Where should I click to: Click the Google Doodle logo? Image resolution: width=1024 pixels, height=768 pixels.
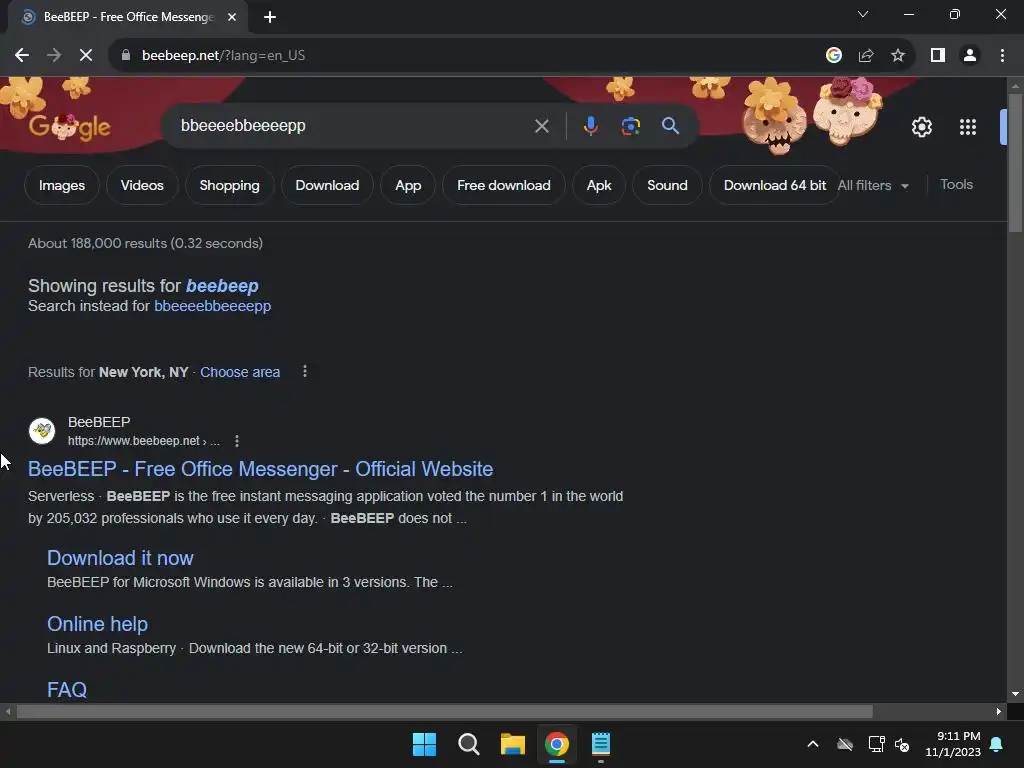tap(70, 127)
